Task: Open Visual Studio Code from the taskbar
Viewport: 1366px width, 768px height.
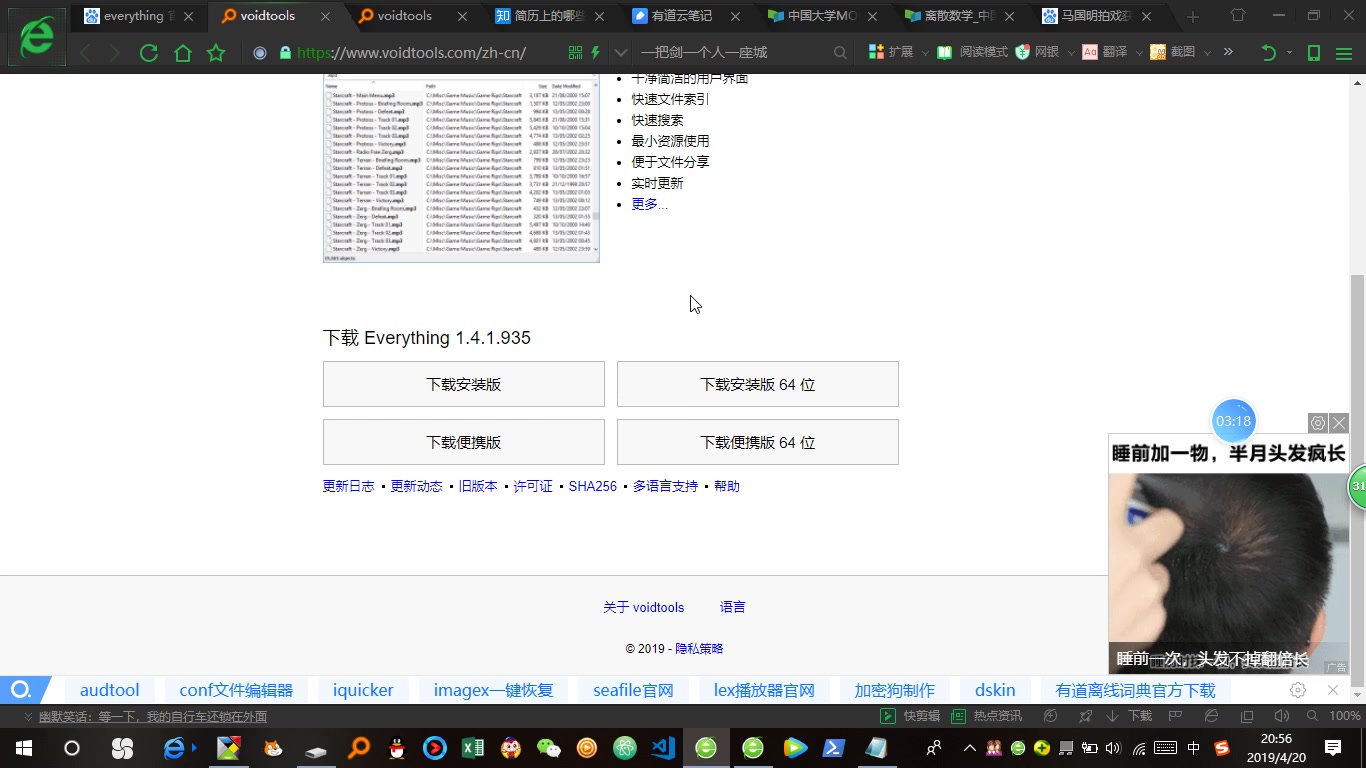Action: click(664, 748)
